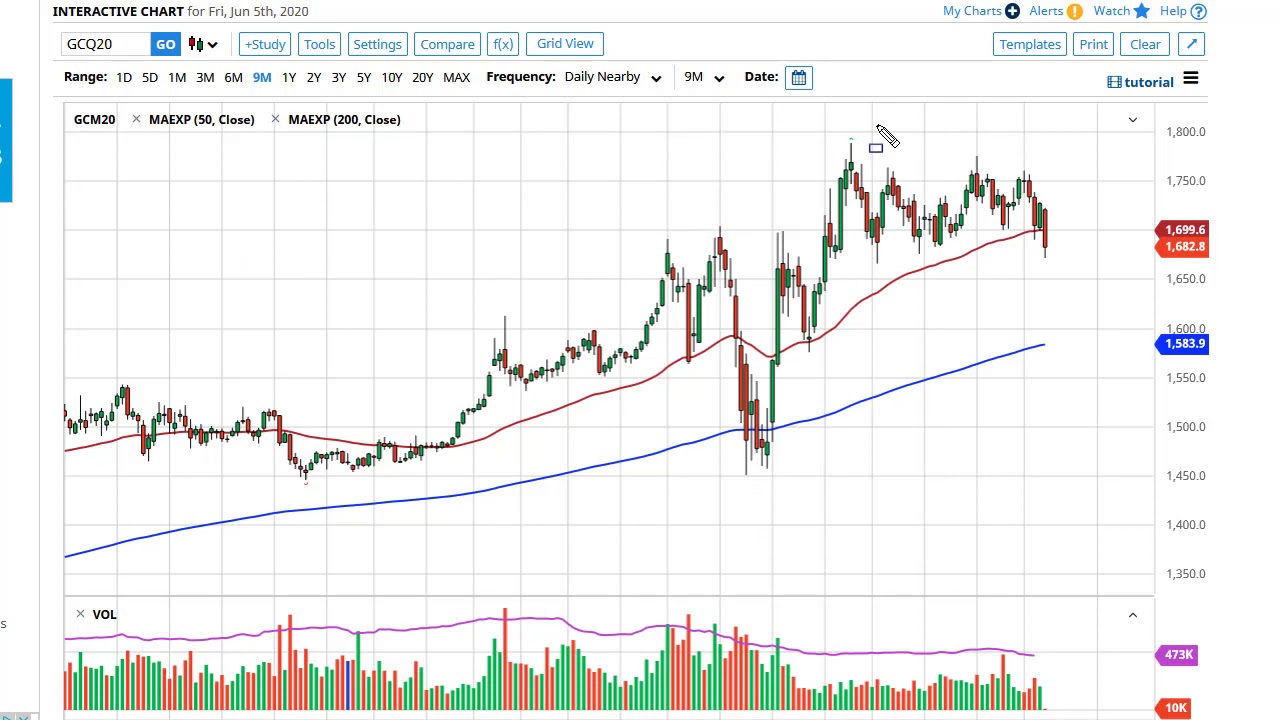Open the 9M period dropdown
The width and height of the screenshot is (1280, 720).
pyautogui.click(x=704, y=77)
